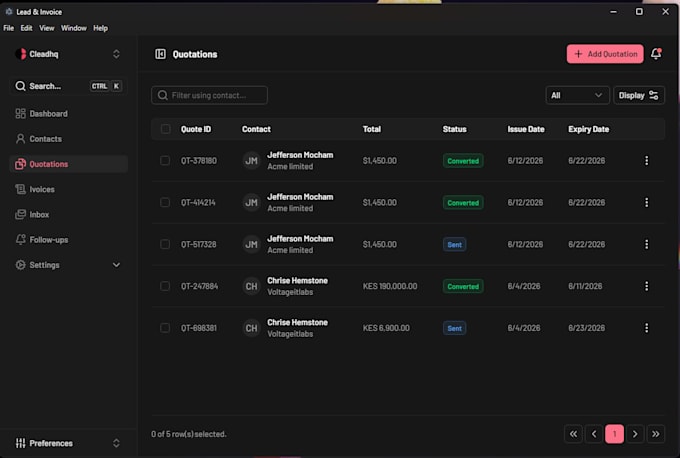The width and height of the screenshot is (680, 458).
Task: Open actions menu for quote QT-247884
Action: [x=646, y=286]
